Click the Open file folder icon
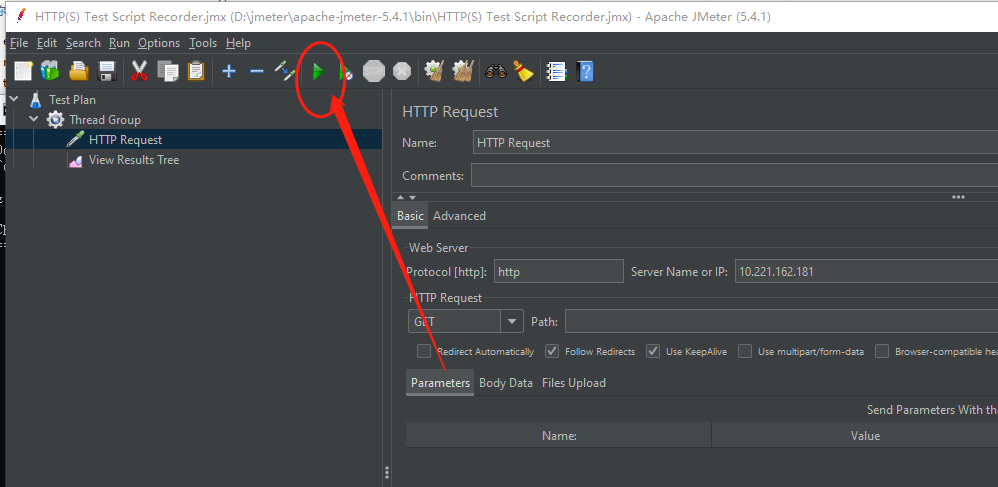The width and height of the screenshot is (998, 487). coord(79,71)
